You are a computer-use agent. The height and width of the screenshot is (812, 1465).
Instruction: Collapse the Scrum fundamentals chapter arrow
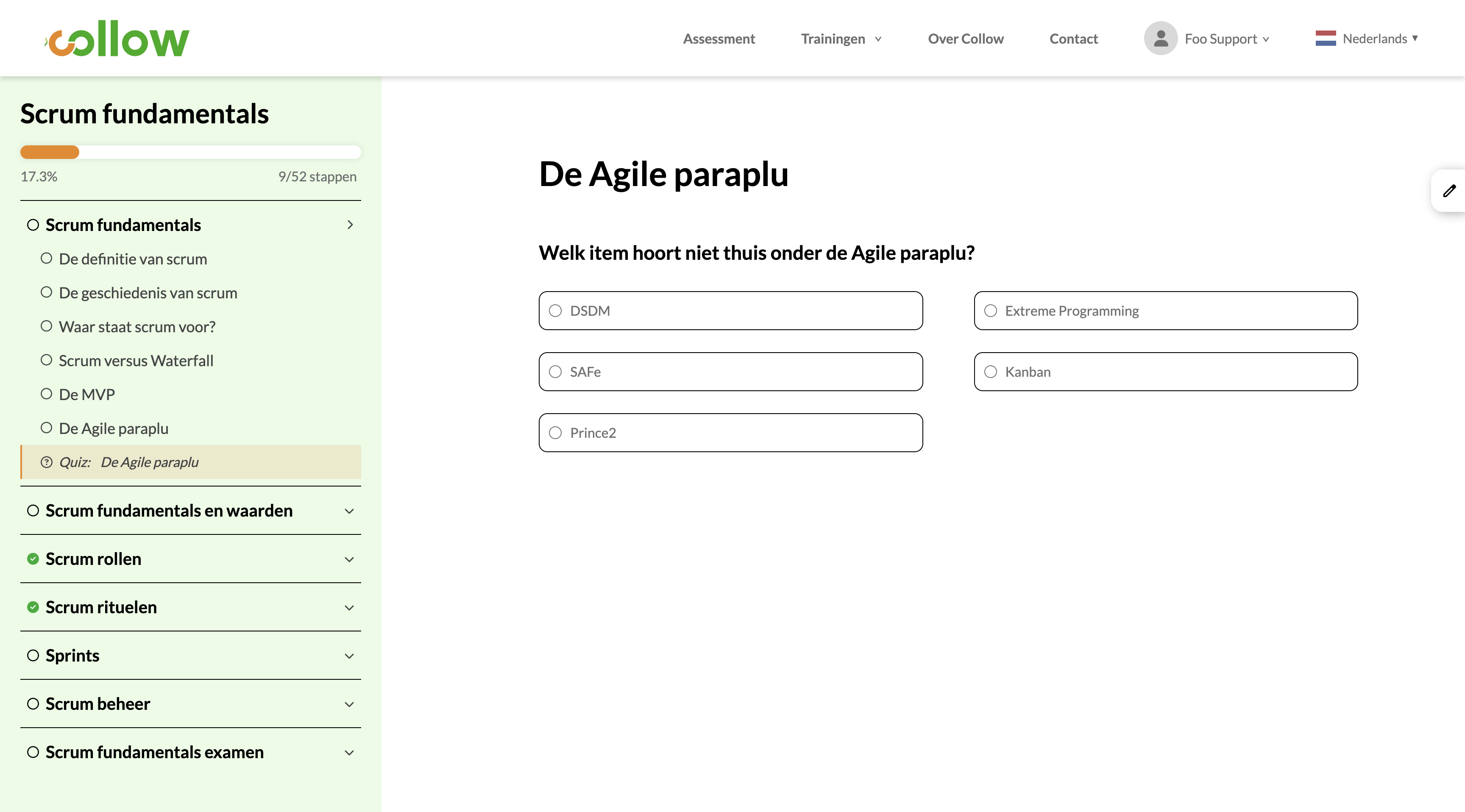point(350,225)
